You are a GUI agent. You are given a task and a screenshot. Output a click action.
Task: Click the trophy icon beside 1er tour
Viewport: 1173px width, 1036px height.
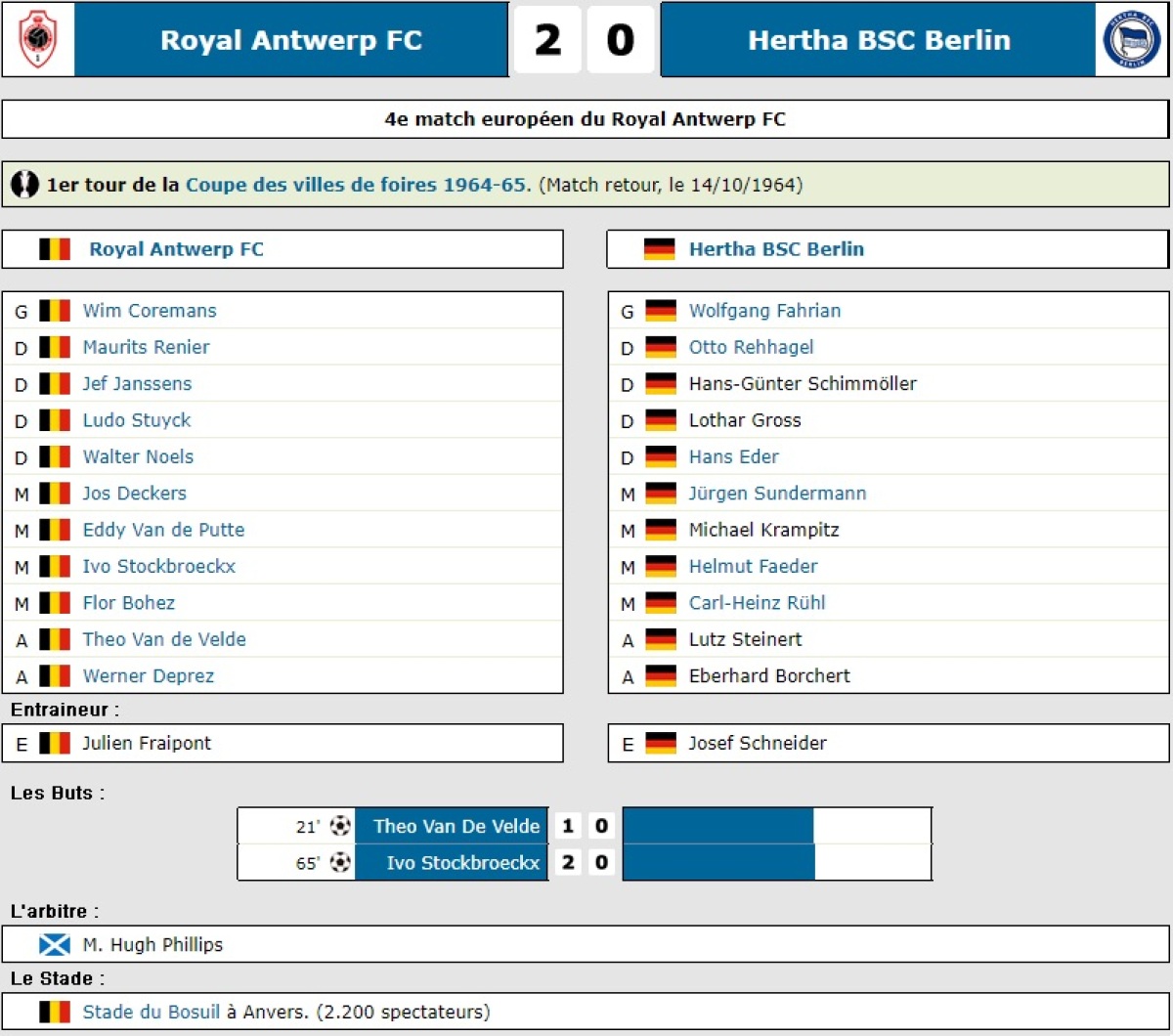tap(25, 185)
